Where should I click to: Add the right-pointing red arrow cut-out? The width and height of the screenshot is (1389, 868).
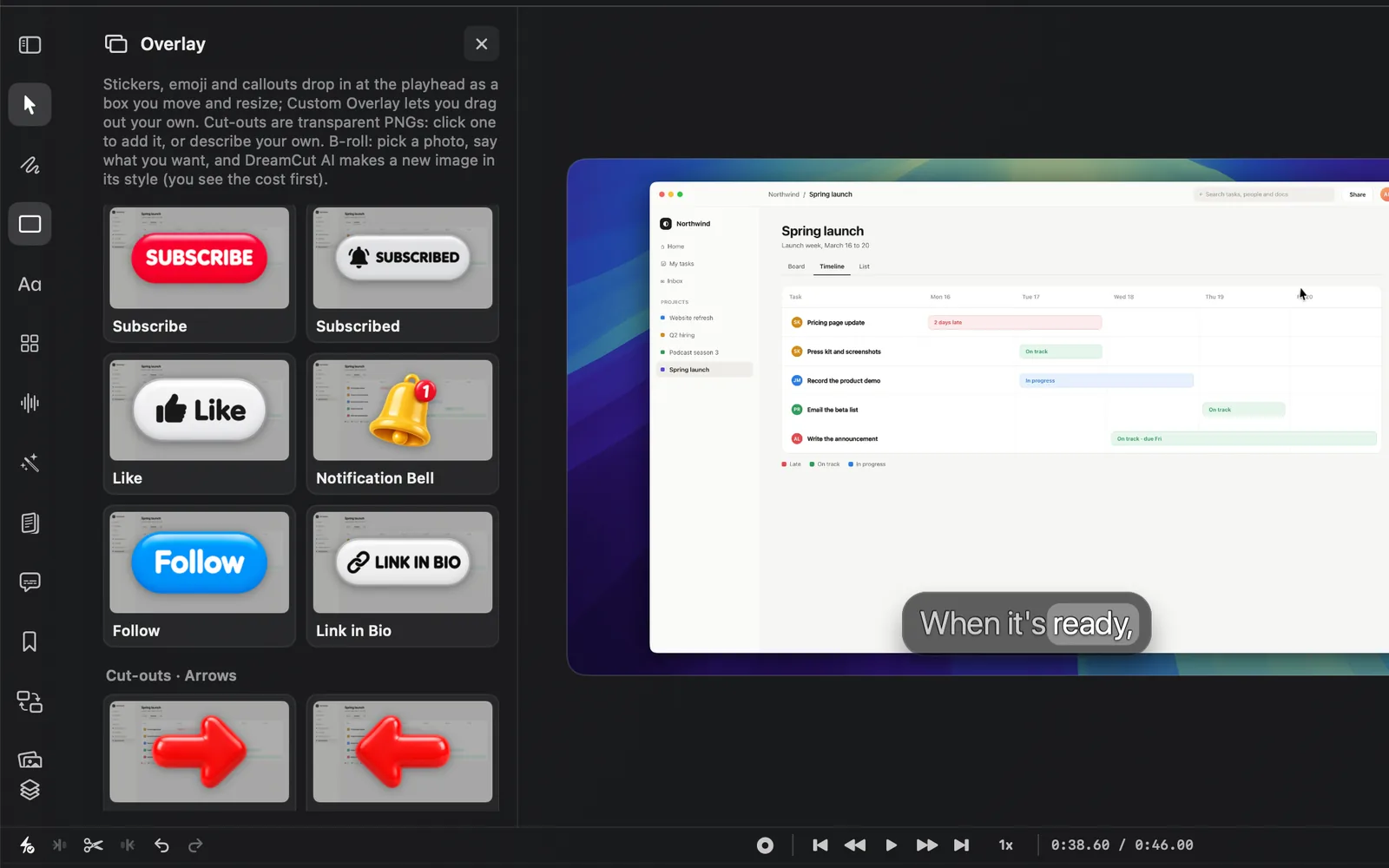(200, 753)
